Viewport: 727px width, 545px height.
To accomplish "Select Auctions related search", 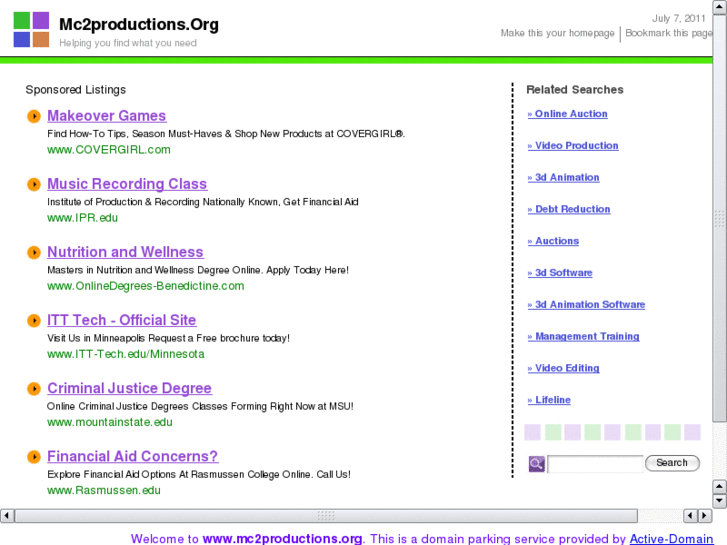I will coord(553,241).
